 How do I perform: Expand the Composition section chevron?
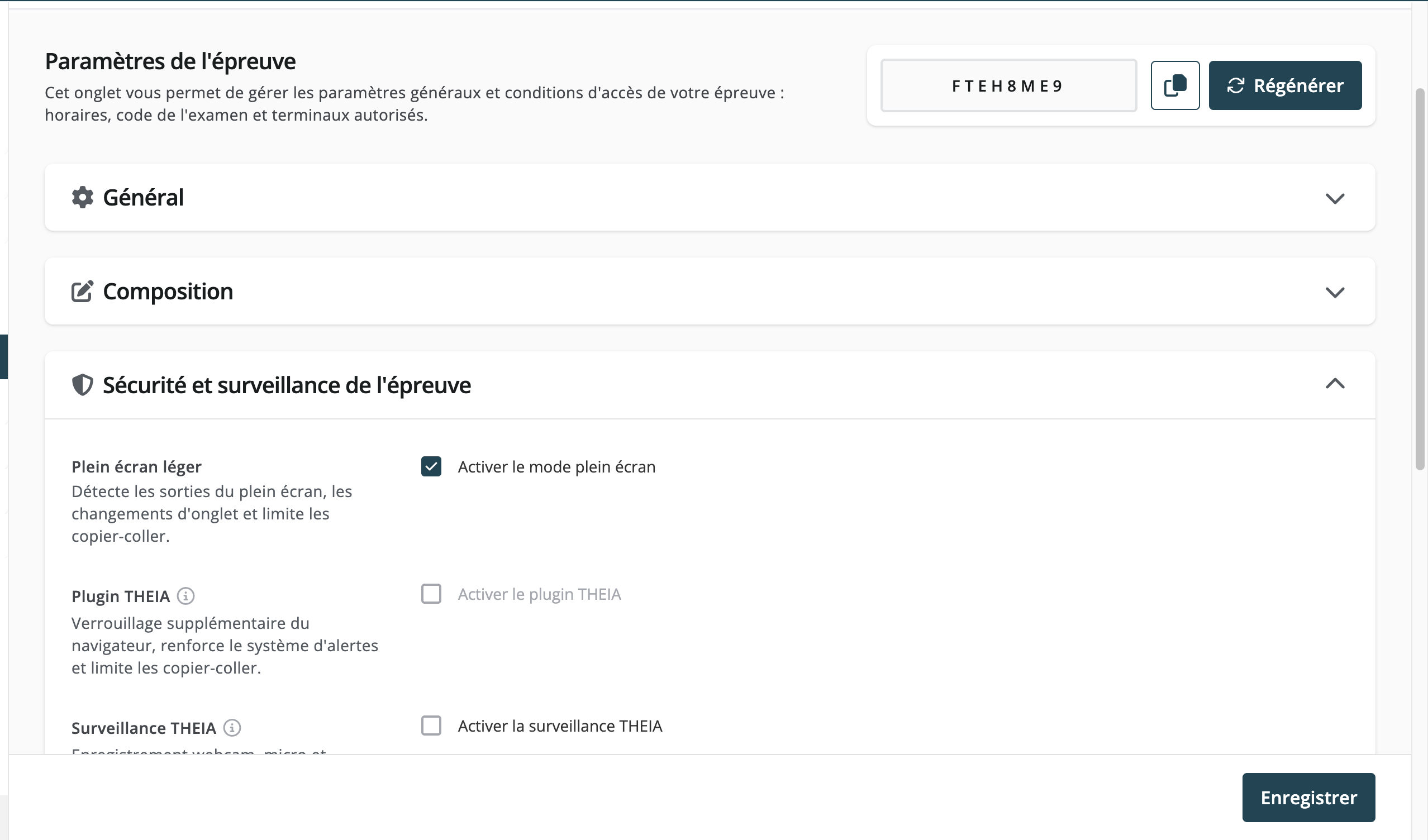coord(1335,292)
